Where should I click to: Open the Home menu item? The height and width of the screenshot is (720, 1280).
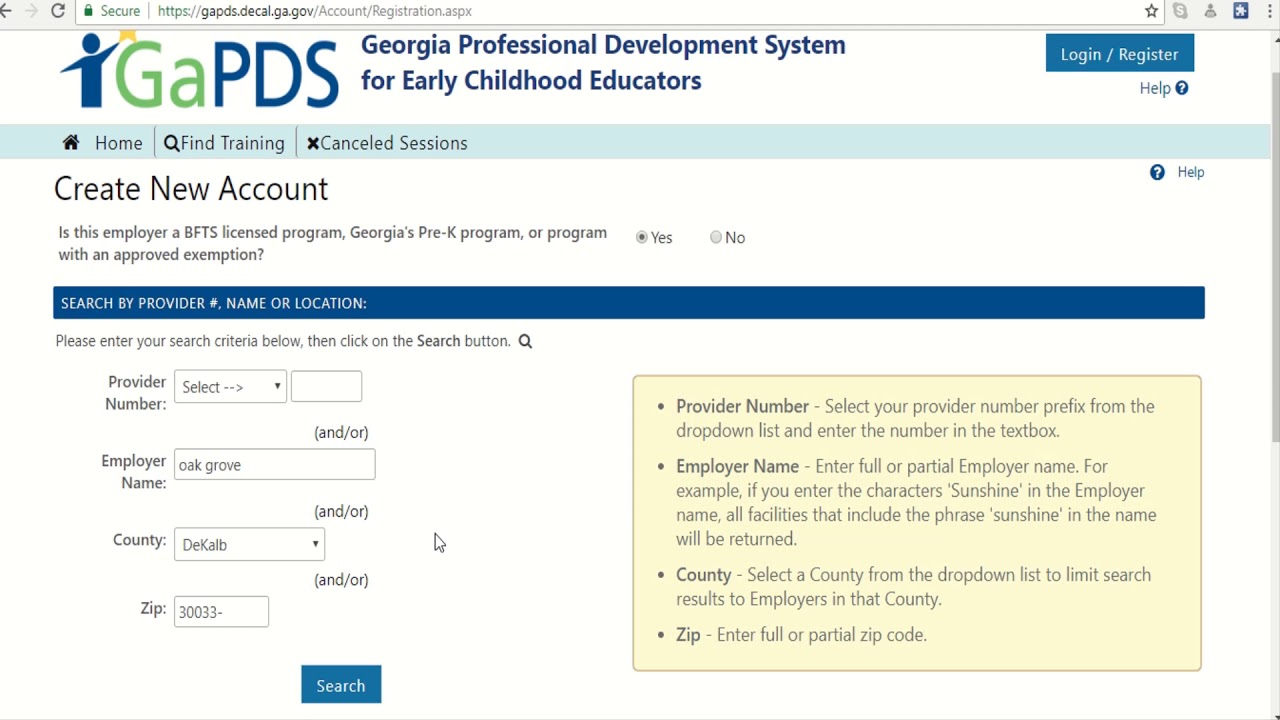click(103, 143)
